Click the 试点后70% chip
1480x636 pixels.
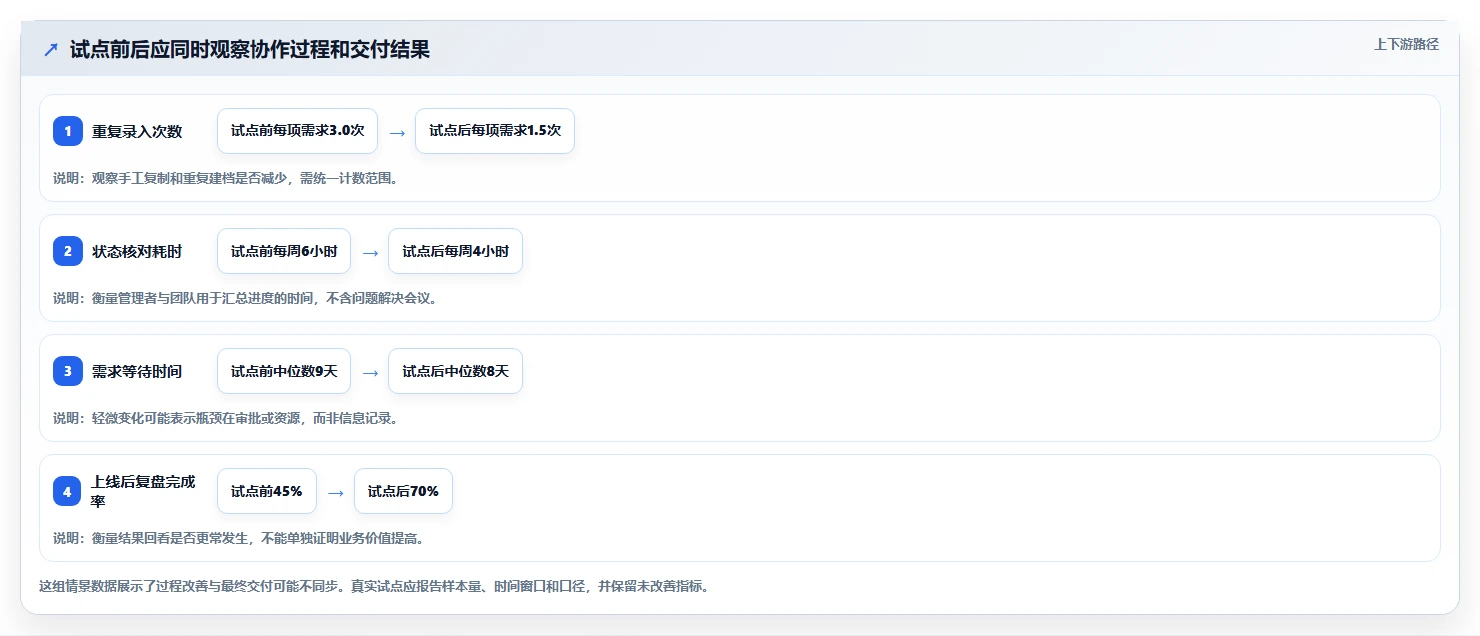point(403,491)
